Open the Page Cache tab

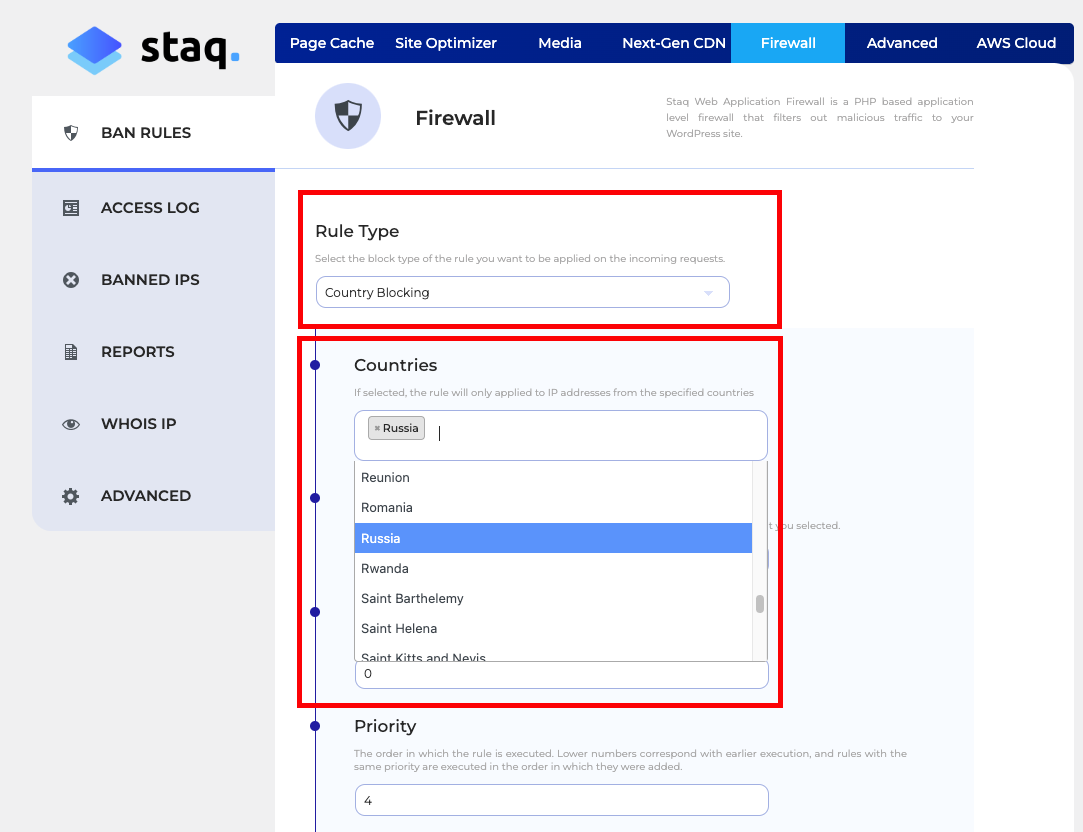coord(332,43)
